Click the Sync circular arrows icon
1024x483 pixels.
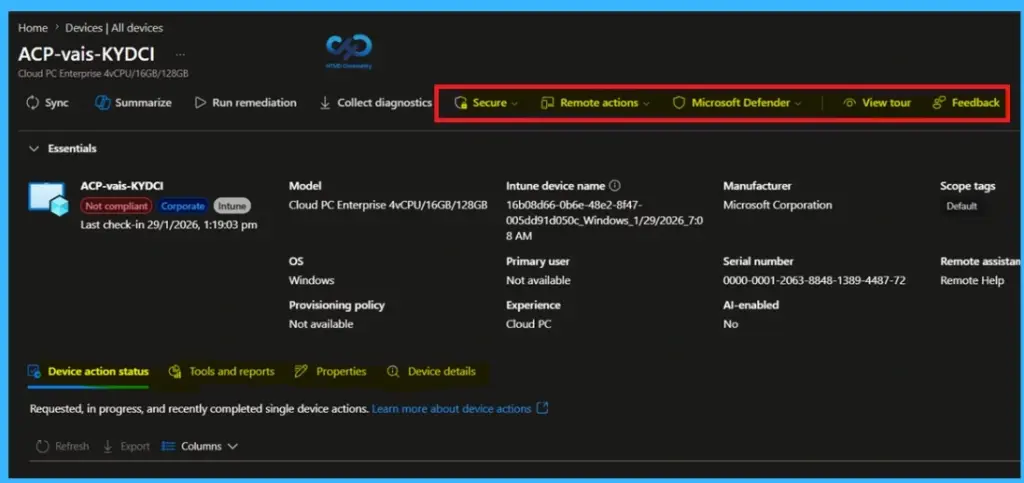pyautogui.click(x=32, y=103)
